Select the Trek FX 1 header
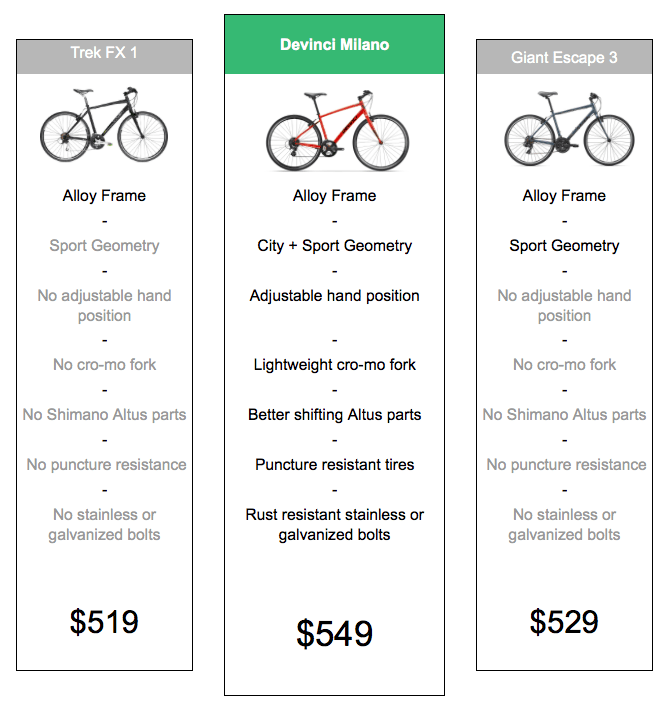 pos(104,55)
